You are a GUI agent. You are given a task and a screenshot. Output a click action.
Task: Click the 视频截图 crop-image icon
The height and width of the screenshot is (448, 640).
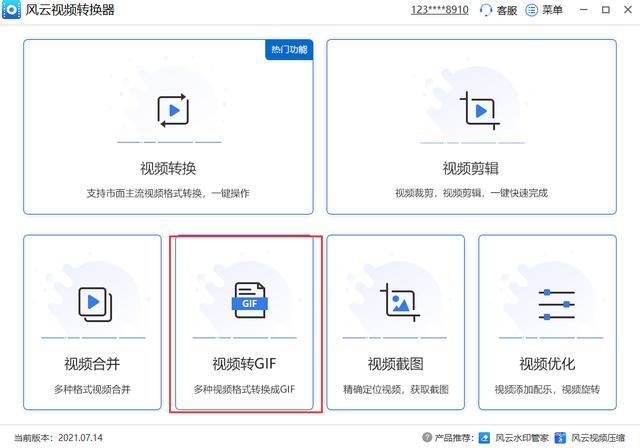point(400,302)
